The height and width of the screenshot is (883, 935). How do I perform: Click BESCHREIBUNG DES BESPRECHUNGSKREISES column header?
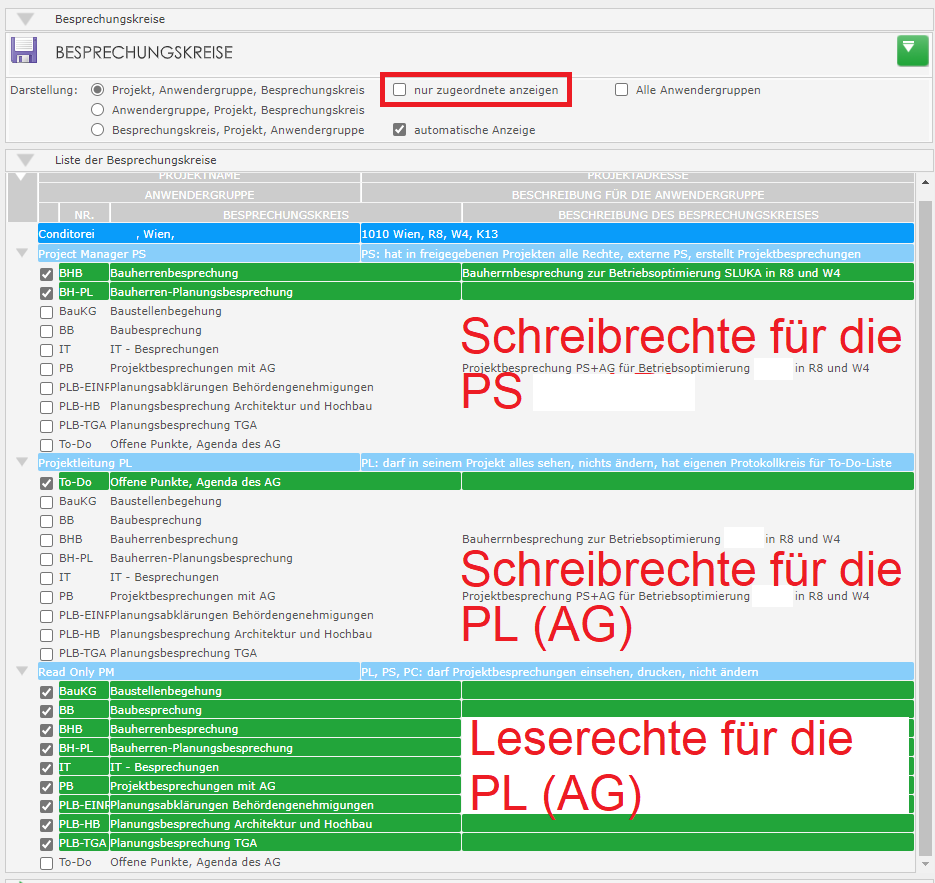pos(688,214)
